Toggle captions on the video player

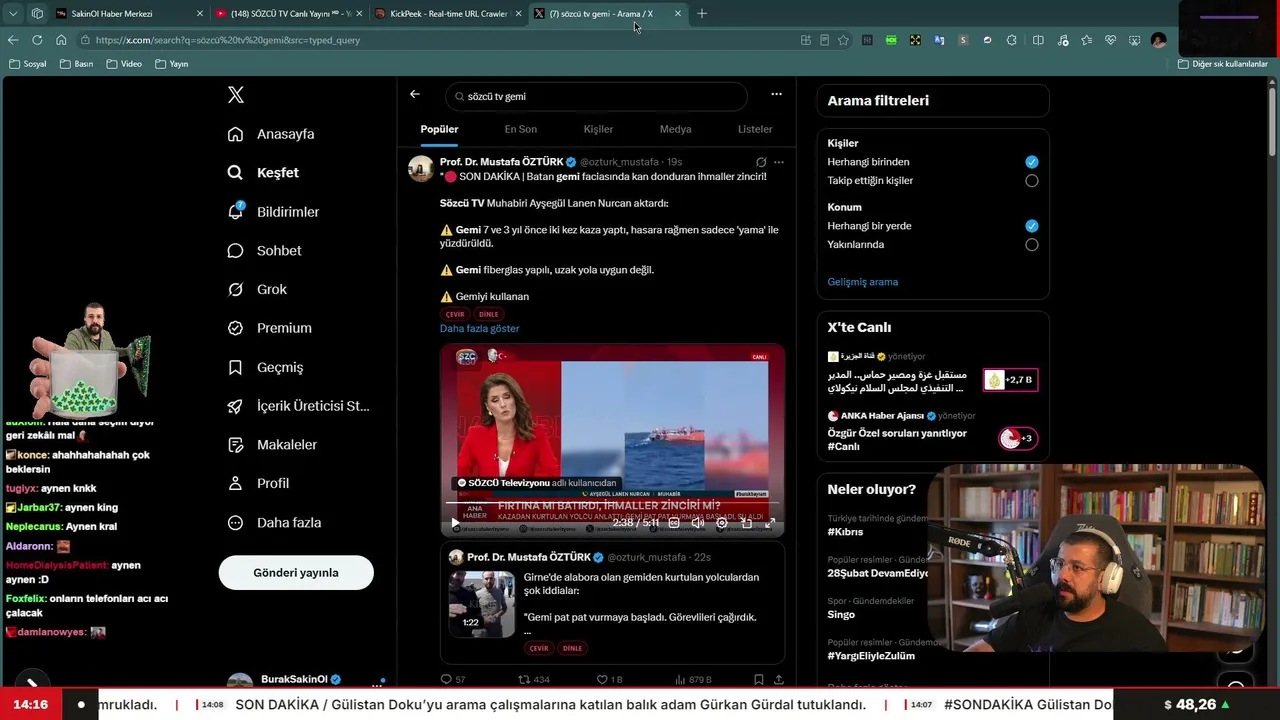(x=674, y=523)
